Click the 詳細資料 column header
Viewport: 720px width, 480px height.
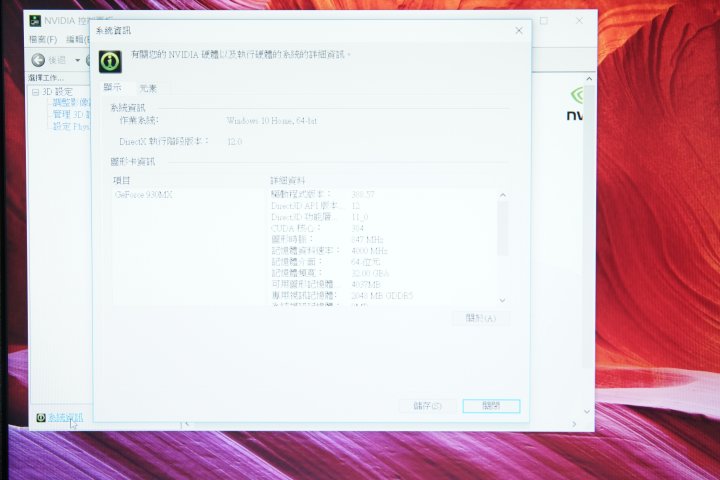[x=287, y=181]
